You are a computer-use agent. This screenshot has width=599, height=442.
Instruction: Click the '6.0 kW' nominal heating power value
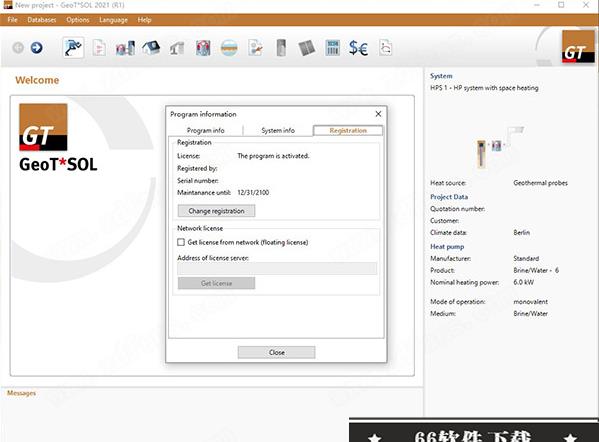(524, 282)
